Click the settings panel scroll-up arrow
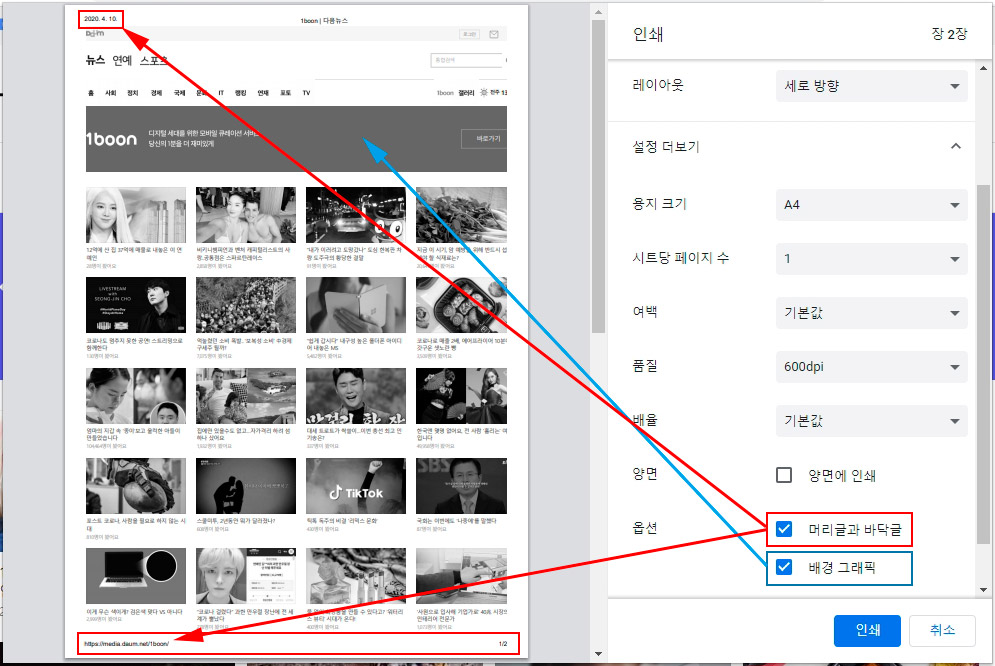 pyautogui.click(x=984, y=68)
